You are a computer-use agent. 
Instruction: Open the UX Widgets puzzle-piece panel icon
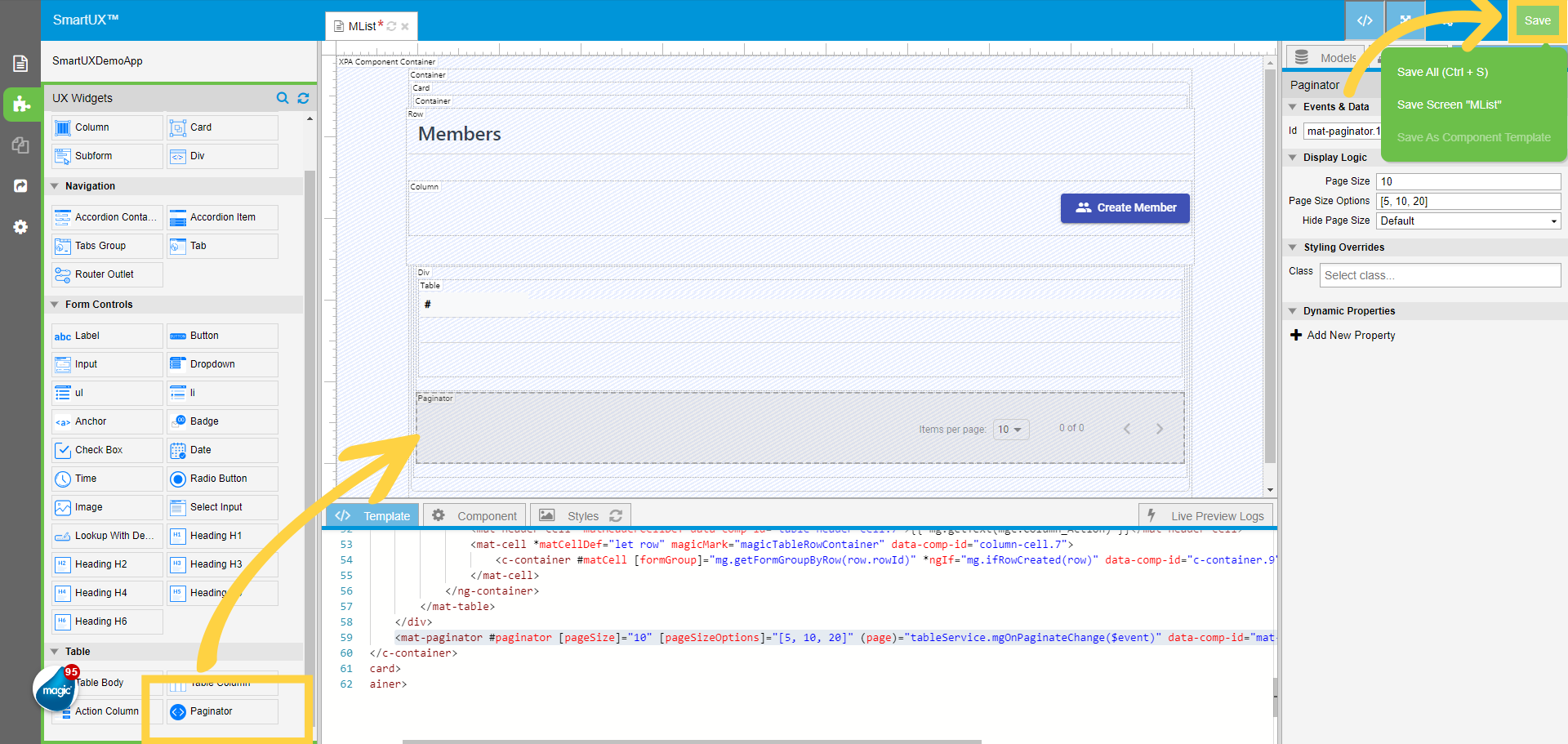[21, 105]
